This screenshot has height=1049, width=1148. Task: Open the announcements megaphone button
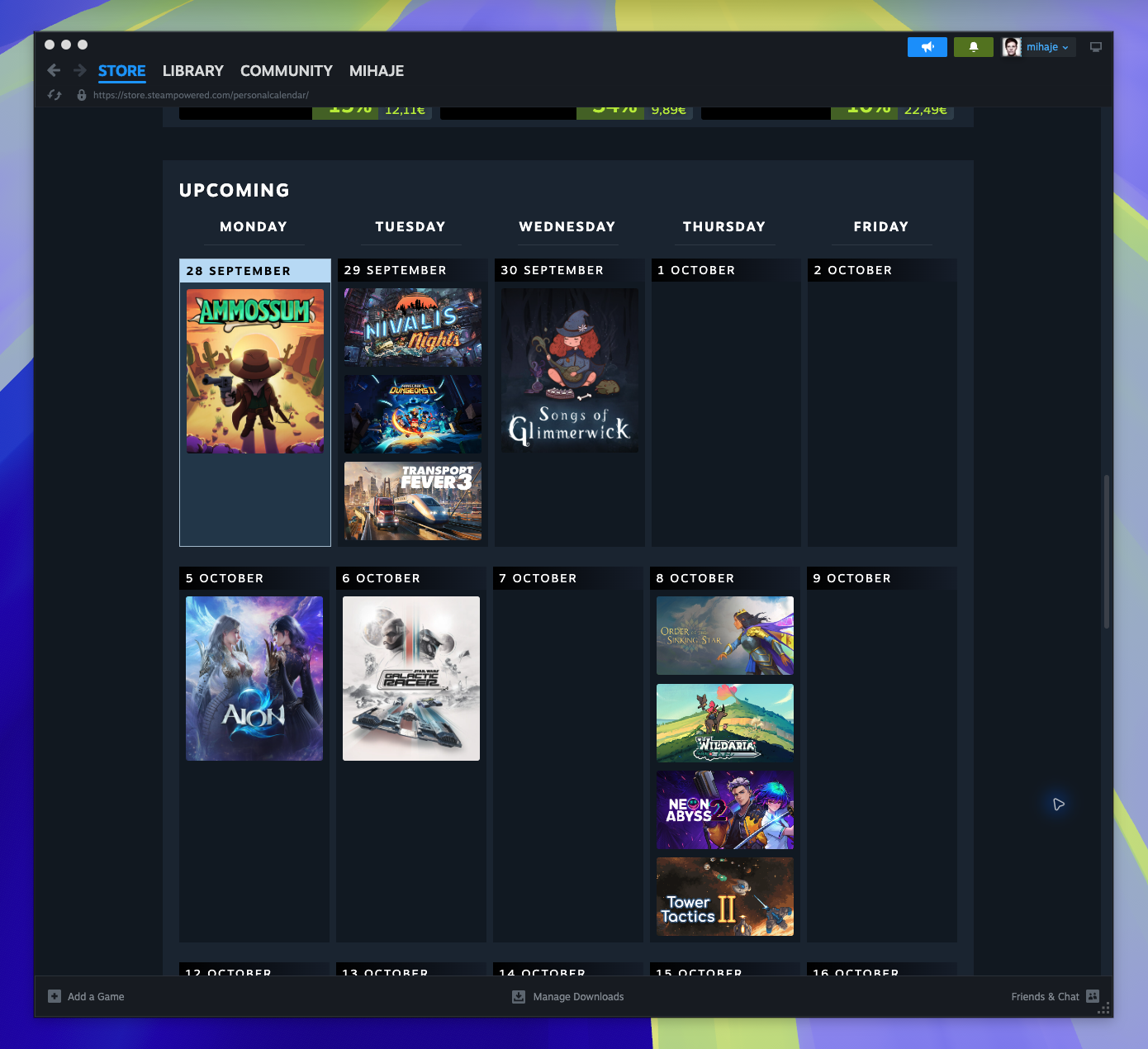(x=927, y=47)
